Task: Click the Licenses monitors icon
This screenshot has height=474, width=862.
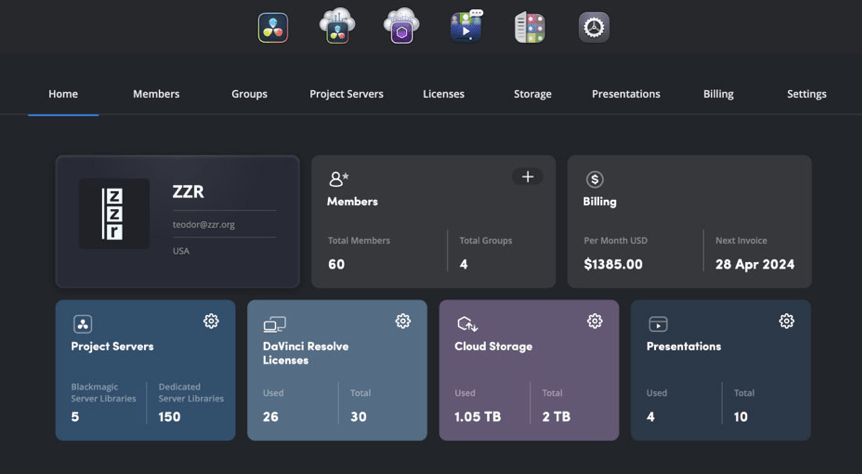Action: click(x=274, y=324)
